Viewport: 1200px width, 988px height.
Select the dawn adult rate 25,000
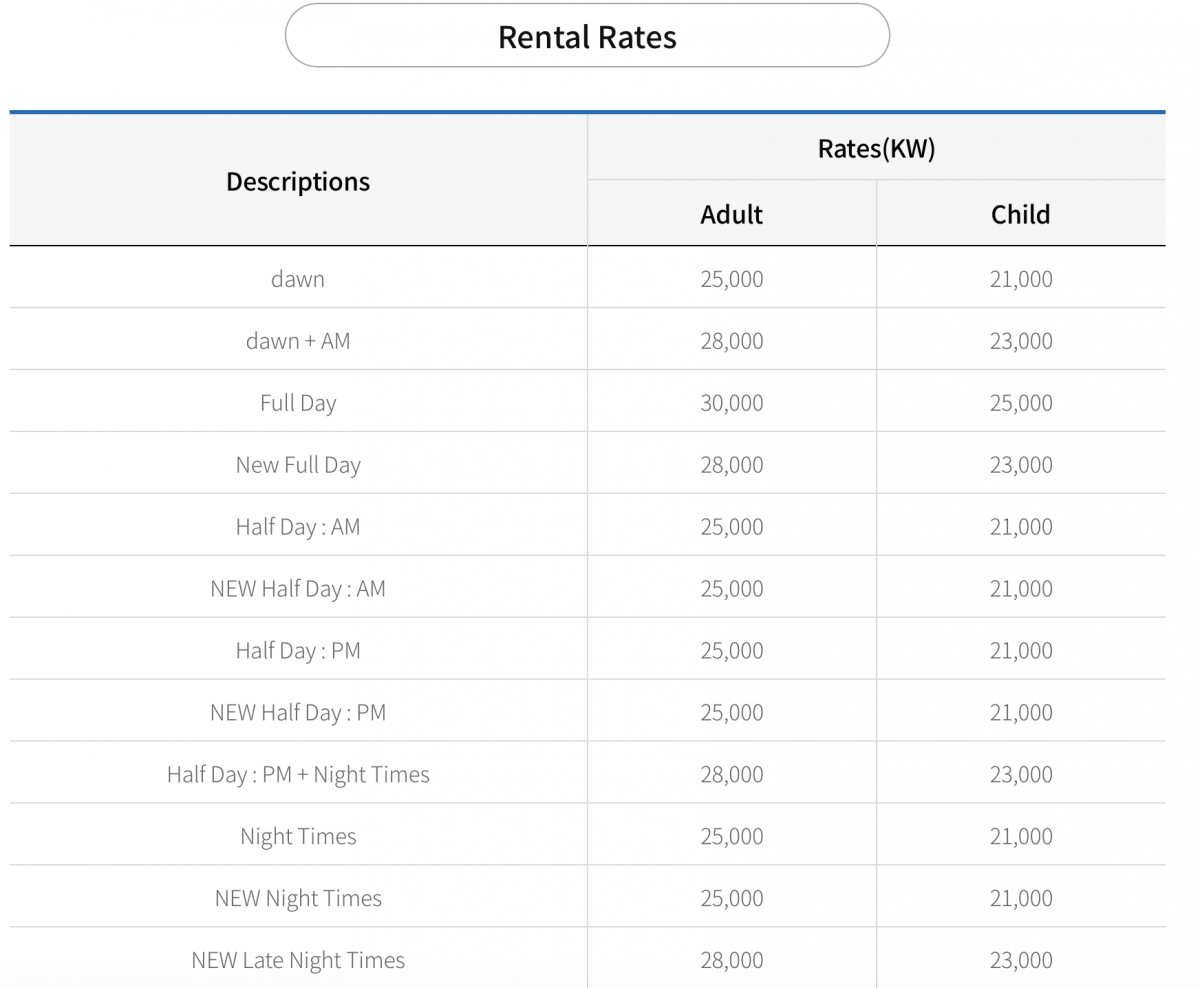[732, 279]
